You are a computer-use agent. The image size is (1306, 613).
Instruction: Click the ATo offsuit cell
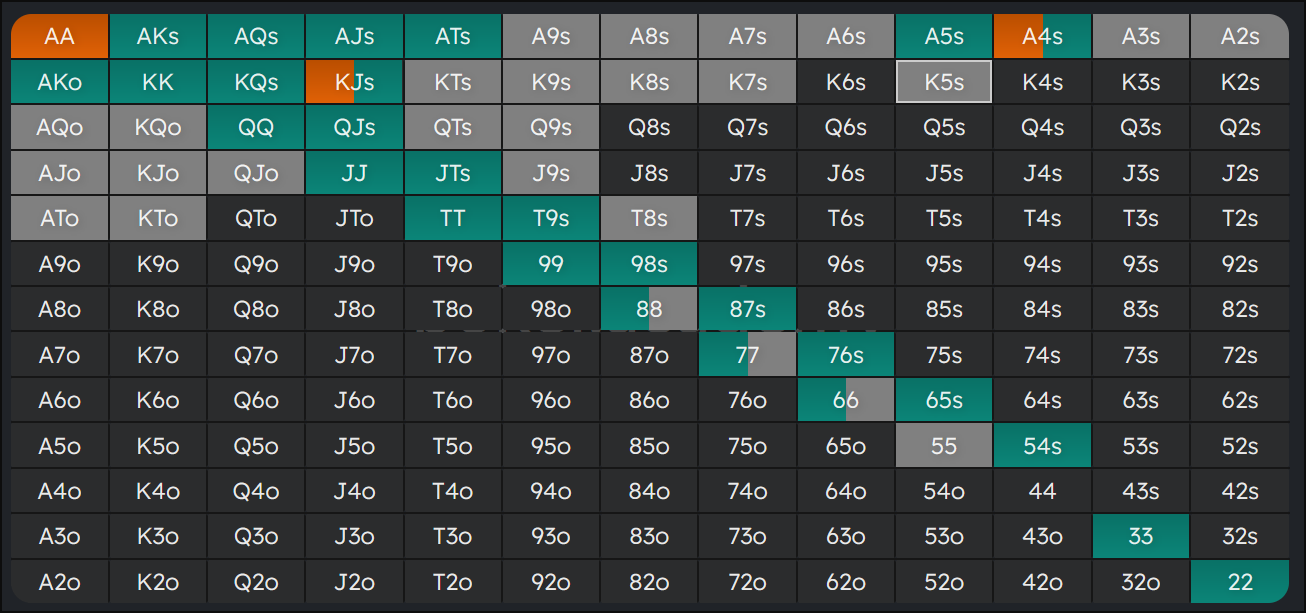click(x=59, y=218)
